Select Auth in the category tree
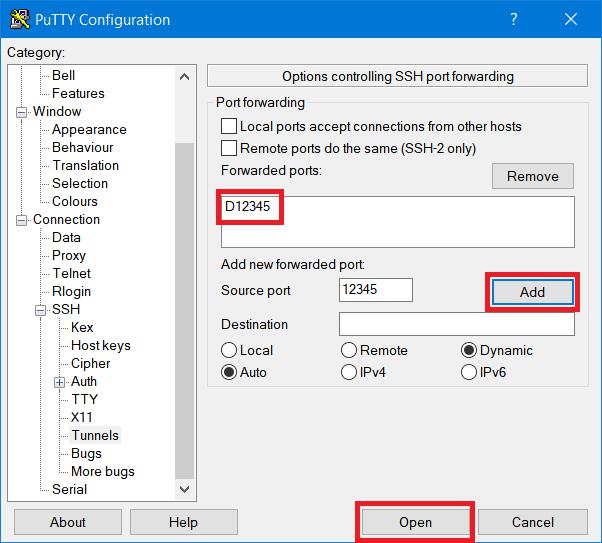 pyautogui.click(x=84, y=382)
